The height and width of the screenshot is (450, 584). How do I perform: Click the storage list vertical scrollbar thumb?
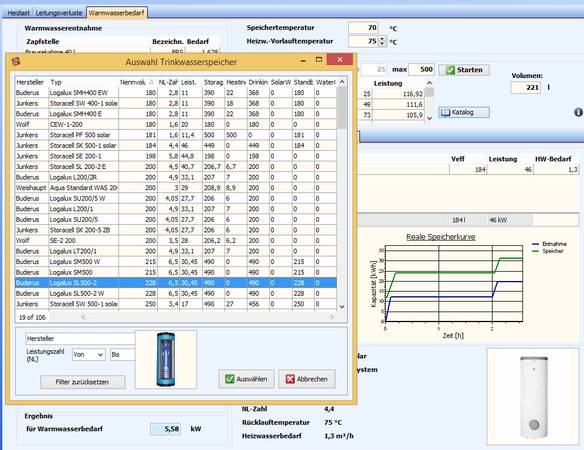pyautogui.click(x=342, y=108)
